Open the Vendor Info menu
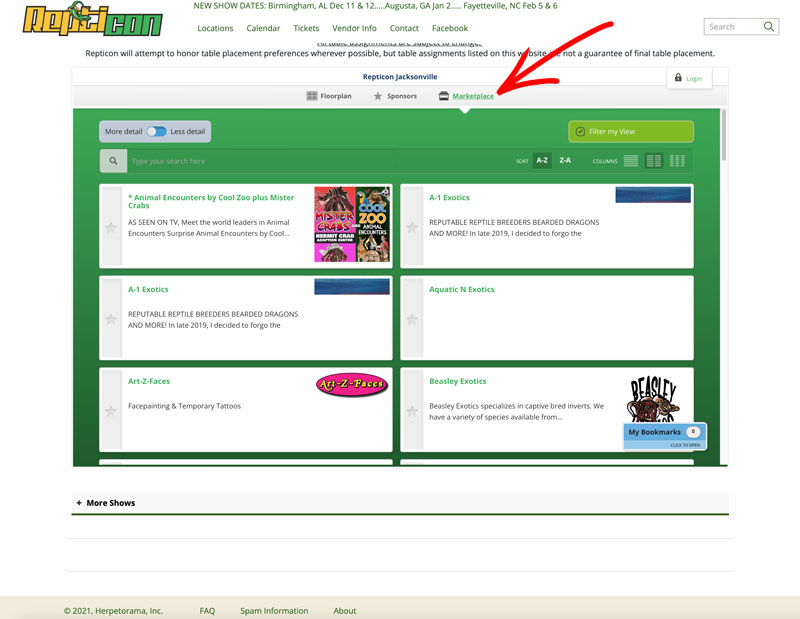 pyautogui.click(x=354, y=28)
